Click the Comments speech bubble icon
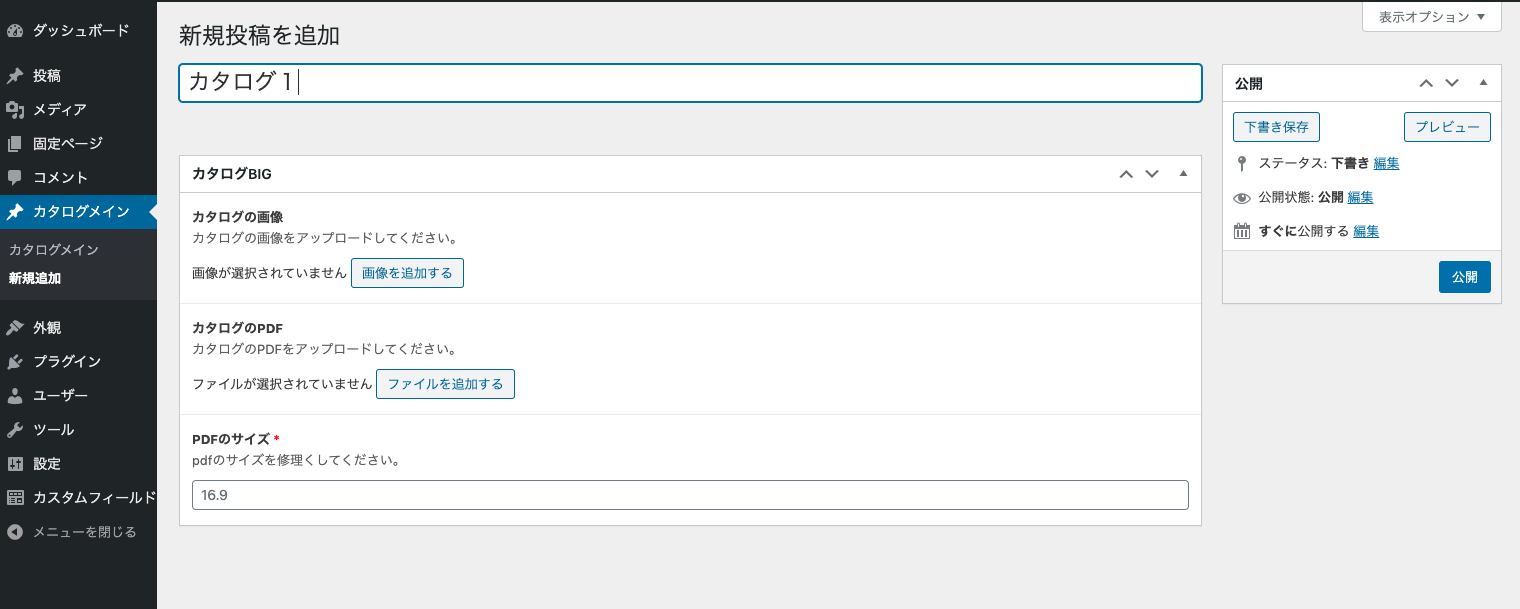The height and width of the screenshot is (609, 1520). pyautogui.click(x=15, y=178)
